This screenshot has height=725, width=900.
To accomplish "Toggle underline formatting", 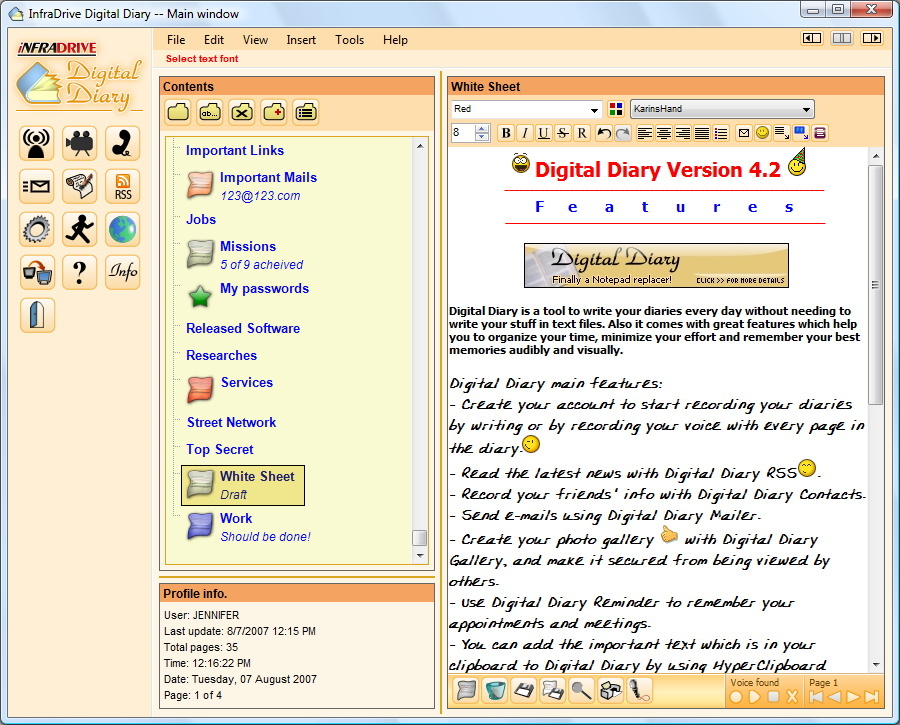I will (x=544, y=133).
